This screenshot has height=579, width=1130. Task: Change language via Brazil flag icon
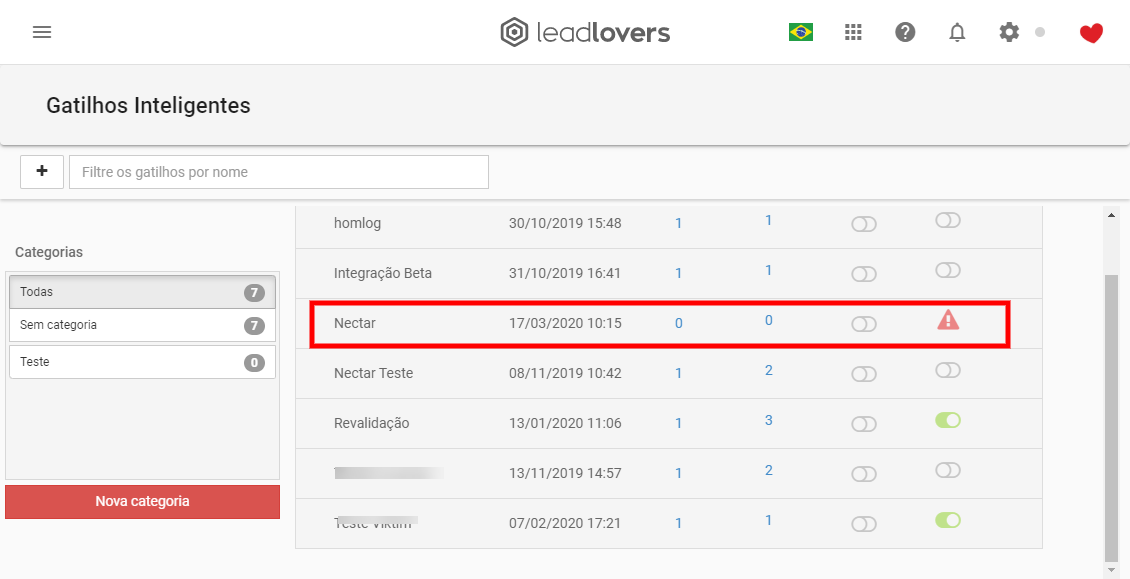[x=801, y=32]
